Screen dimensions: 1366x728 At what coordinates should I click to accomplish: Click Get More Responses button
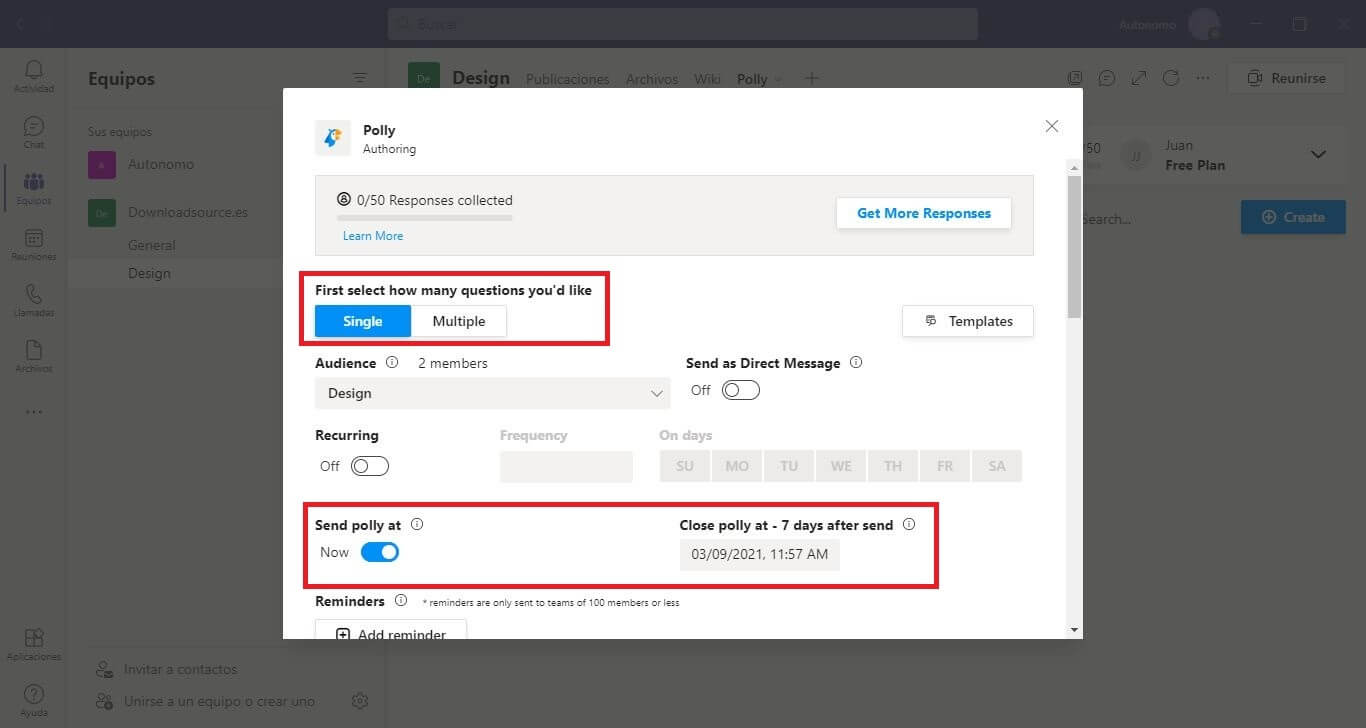924,213
